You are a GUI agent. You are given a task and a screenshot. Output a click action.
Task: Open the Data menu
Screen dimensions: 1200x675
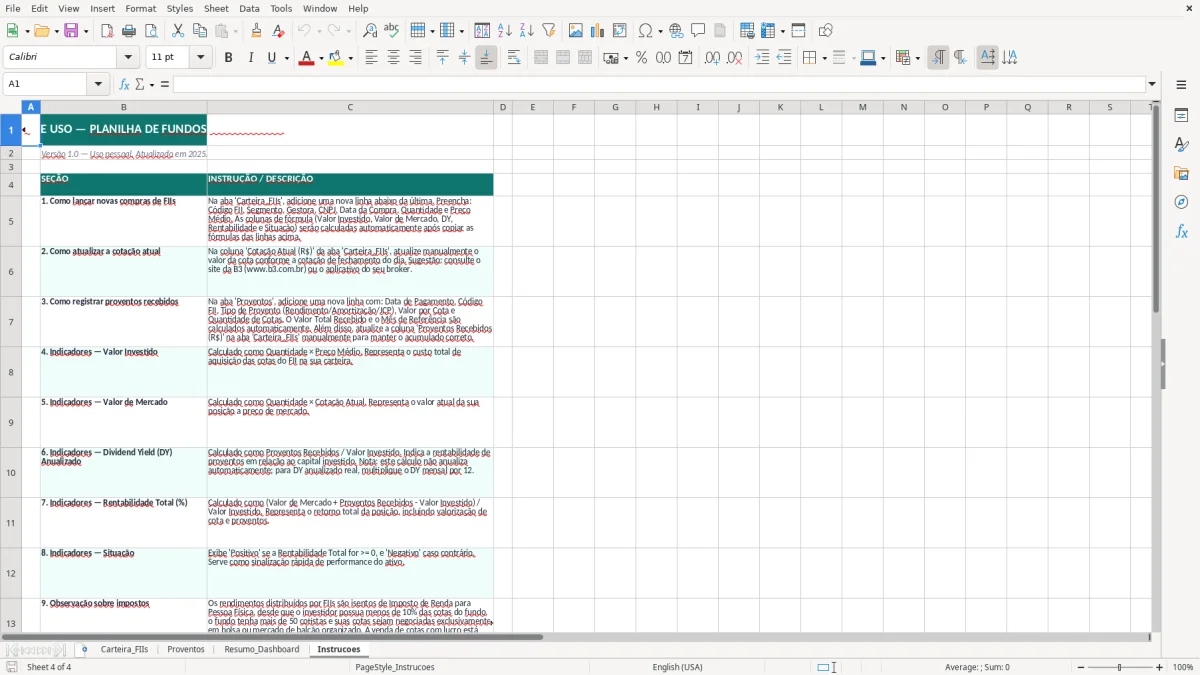coord(249,8)
